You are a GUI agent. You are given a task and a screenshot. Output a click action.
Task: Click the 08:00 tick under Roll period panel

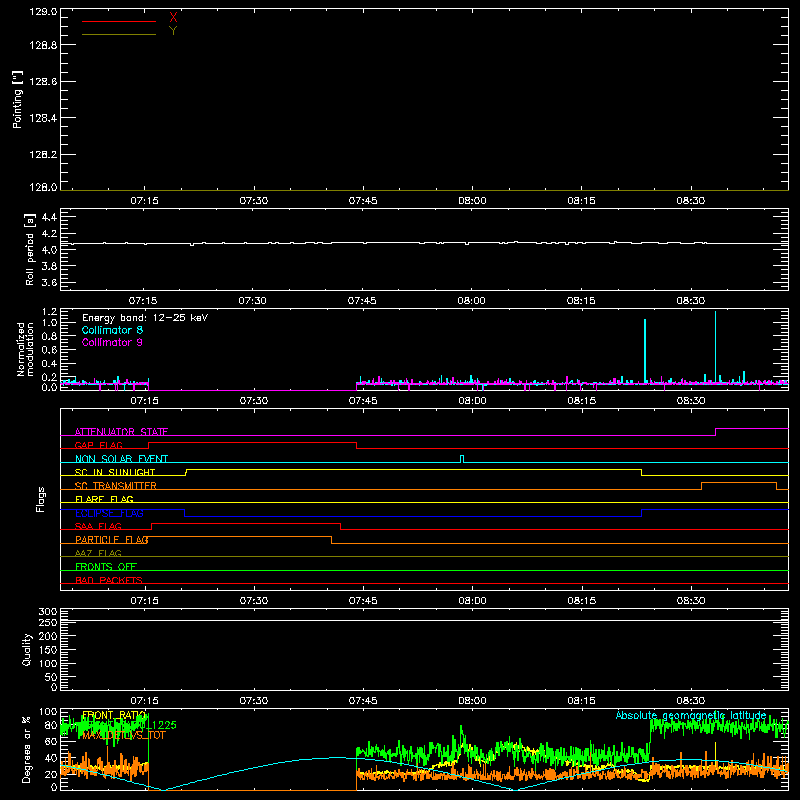tap(471, 301)
